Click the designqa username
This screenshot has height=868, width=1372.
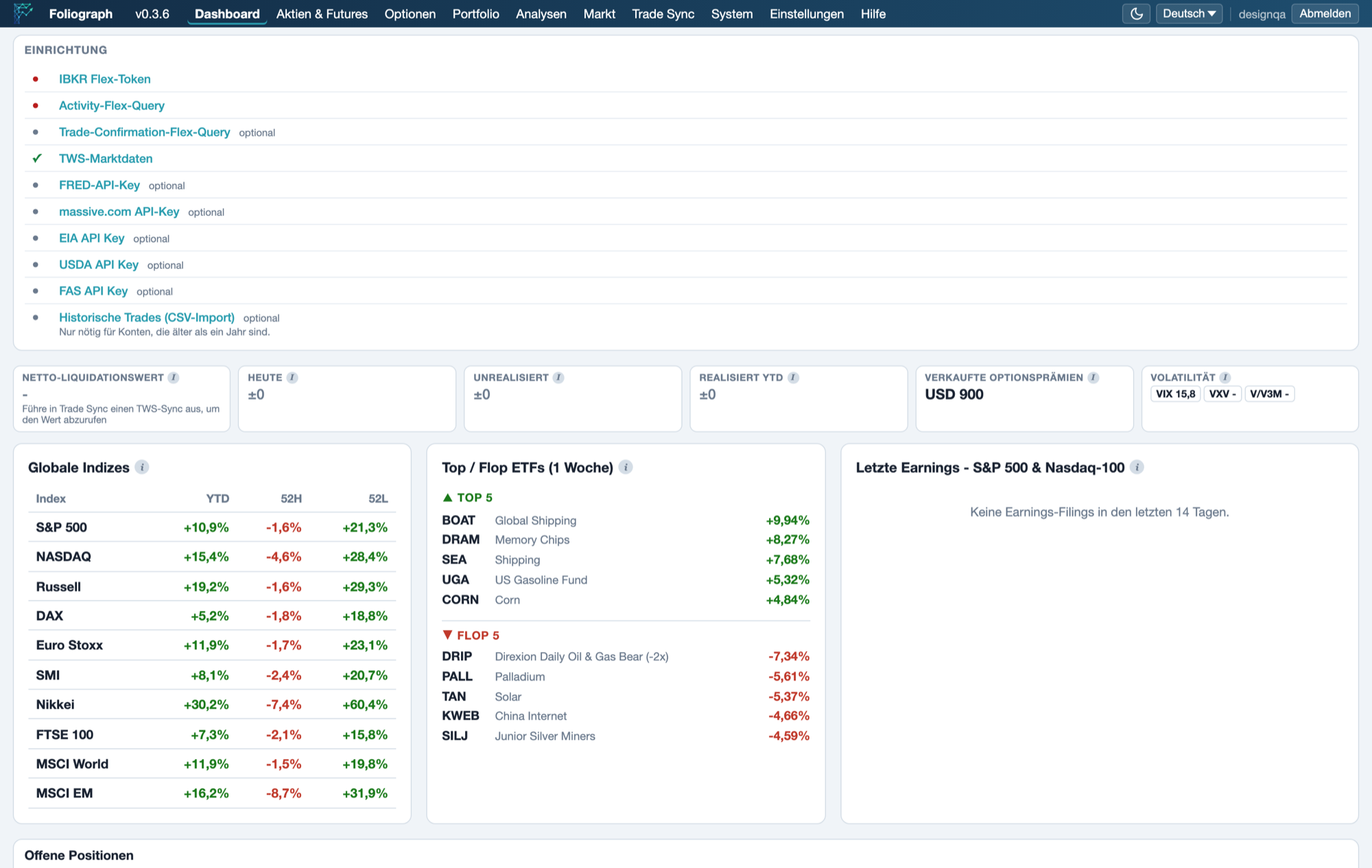[x=1262, y=14]
